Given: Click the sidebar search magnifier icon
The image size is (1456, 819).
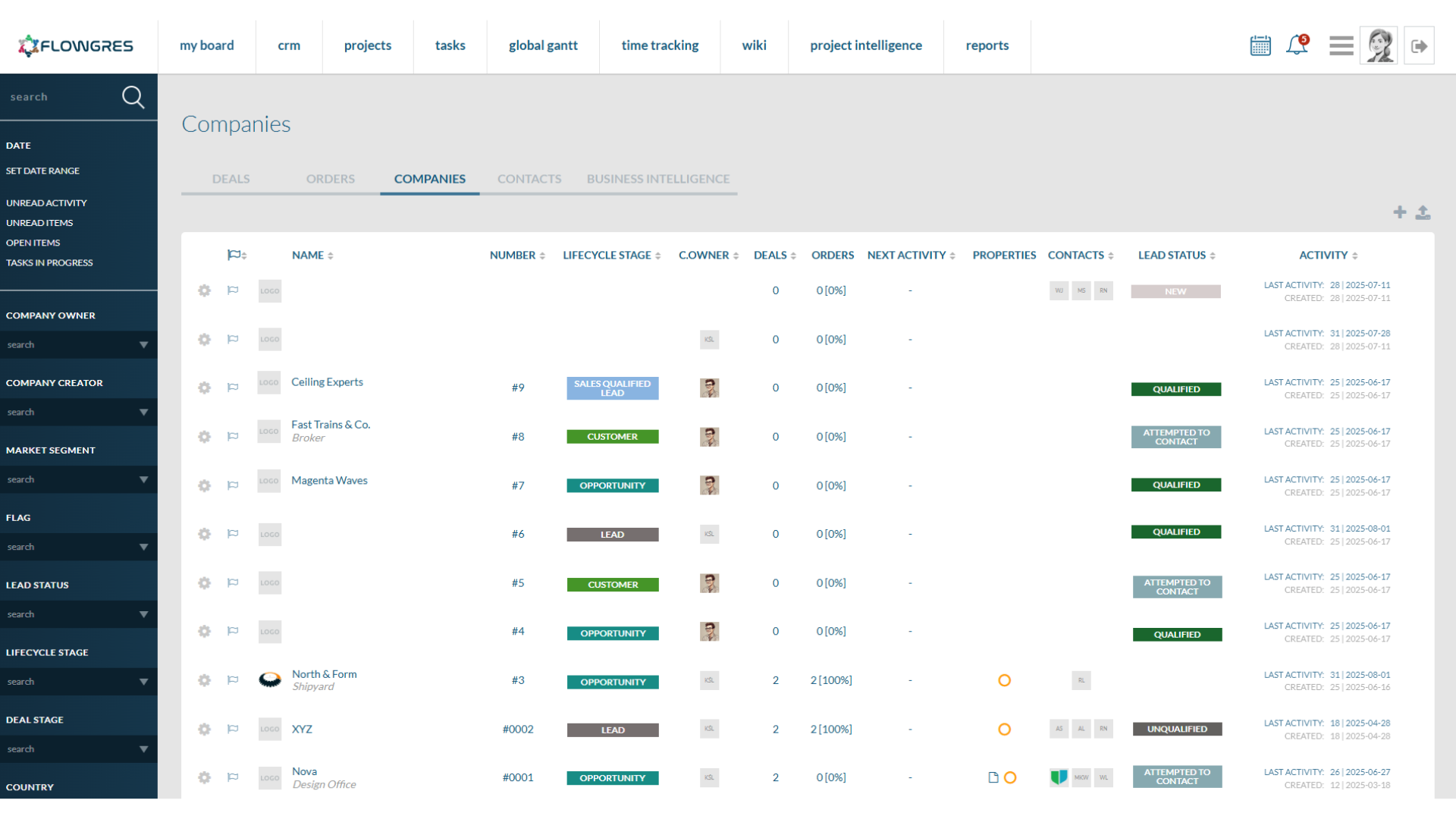Looking at the screenshot, I should point(133,97).
